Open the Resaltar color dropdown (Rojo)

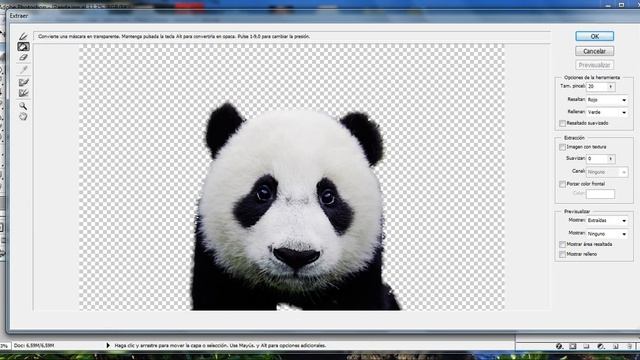(607, 100)
